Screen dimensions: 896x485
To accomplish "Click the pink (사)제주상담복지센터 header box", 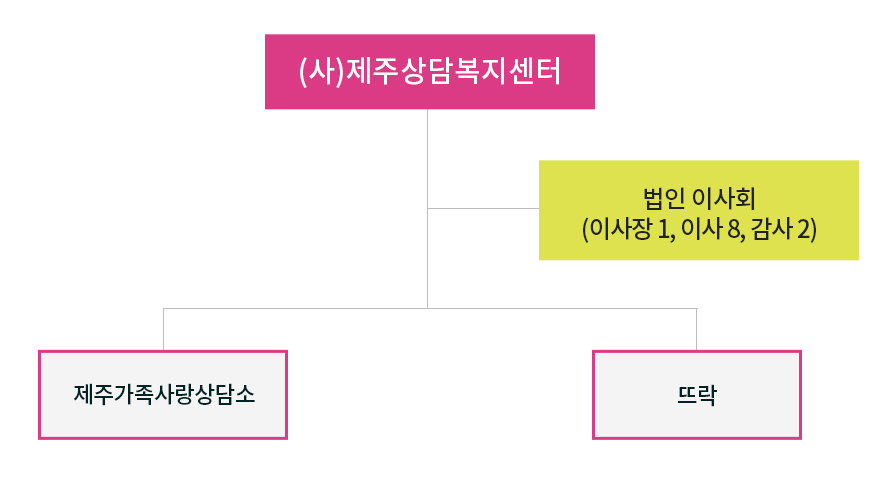I will point(430,71).
